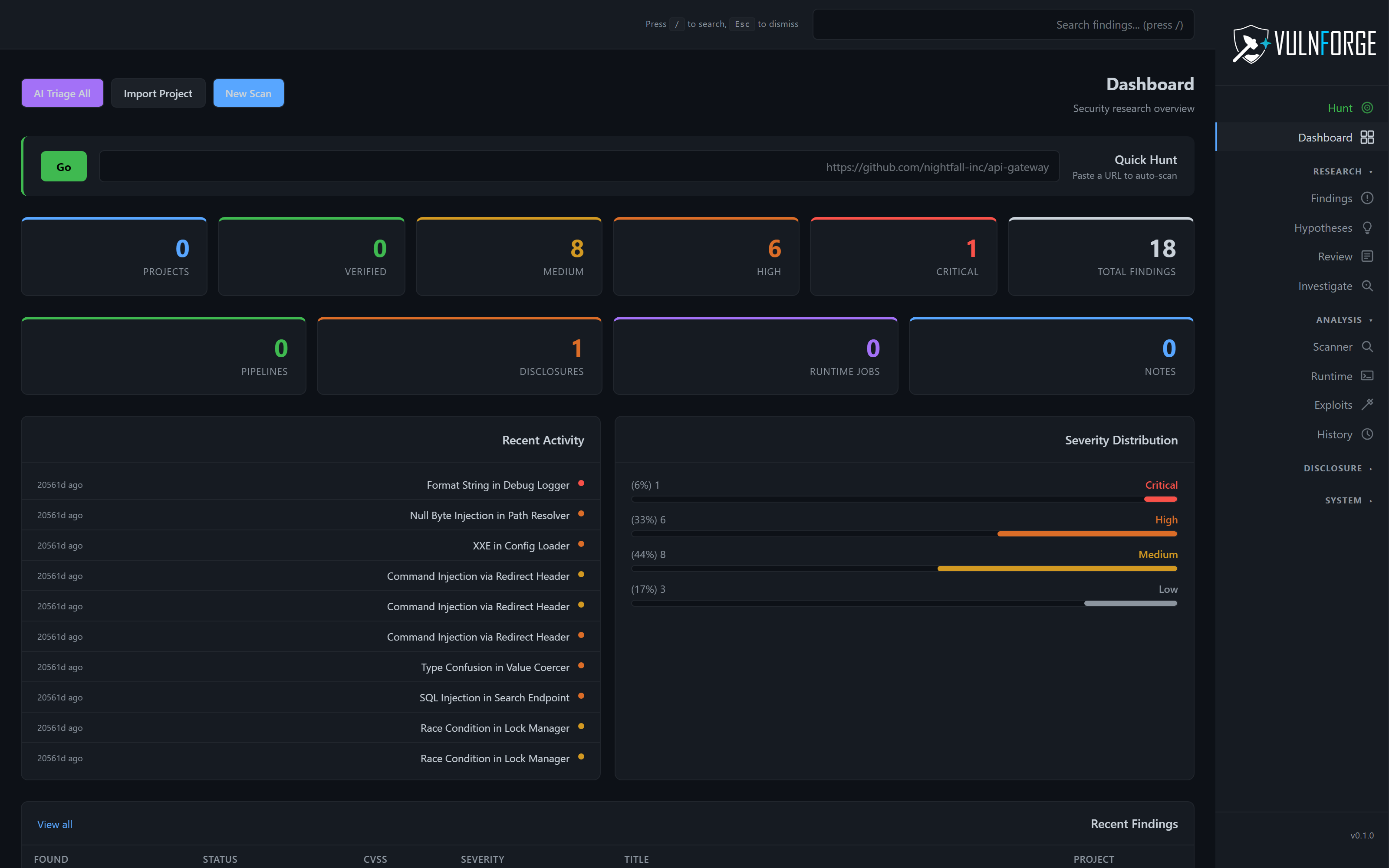Click the Investigate magnifying glass icon
This screenshot has height=868, width=1389.
(x=1368, y=285)
